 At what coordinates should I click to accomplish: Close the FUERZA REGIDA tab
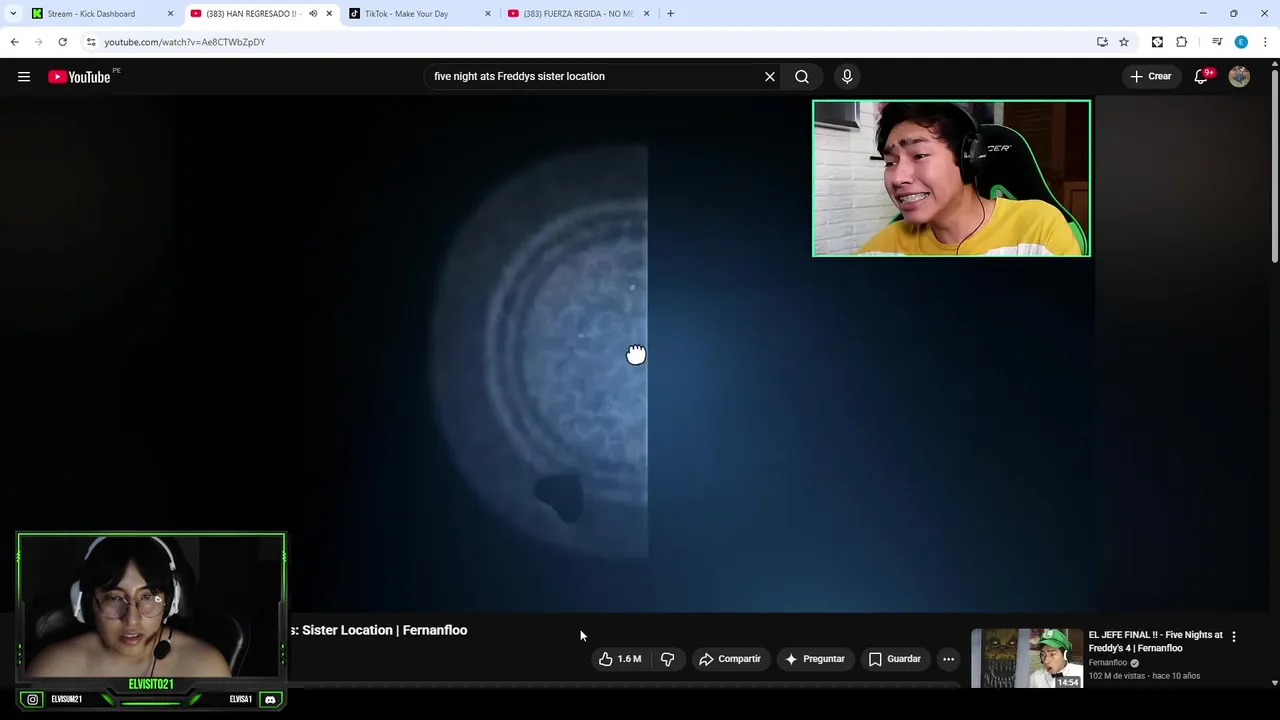(x=647, y=13)
